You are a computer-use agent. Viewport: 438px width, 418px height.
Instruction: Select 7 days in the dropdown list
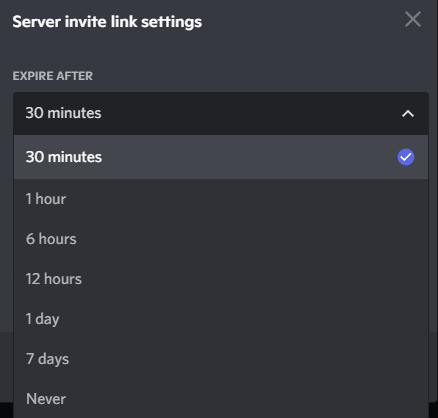(x=221, y=359)
